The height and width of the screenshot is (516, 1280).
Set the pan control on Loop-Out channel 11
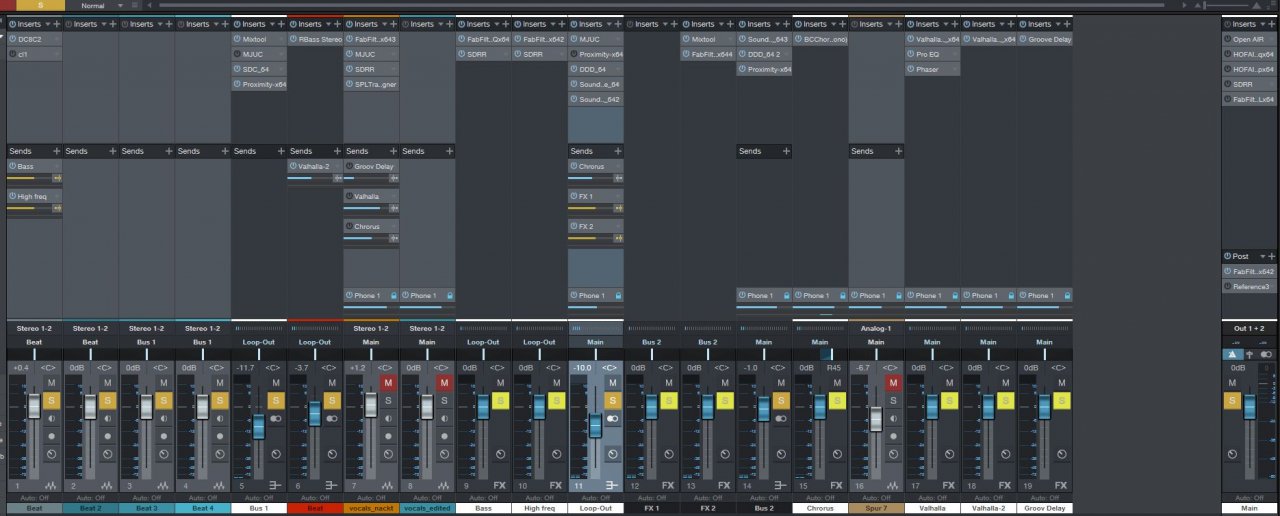(595, 354)
